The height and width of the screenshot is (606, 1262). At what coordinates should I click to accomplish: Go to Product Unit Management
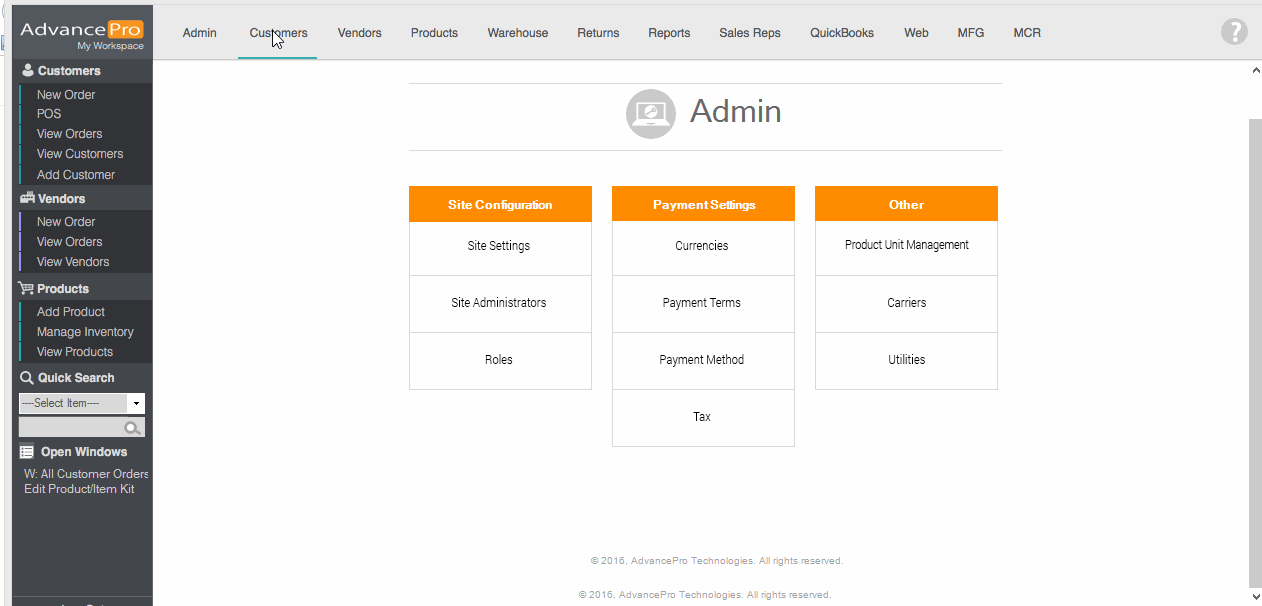point(906,245)
